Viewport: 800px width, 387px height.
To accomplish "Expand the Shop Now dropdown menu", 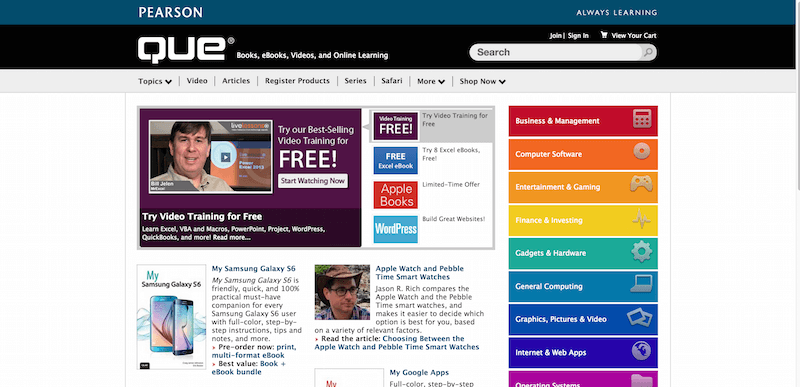I will click(x=483, y=81).
